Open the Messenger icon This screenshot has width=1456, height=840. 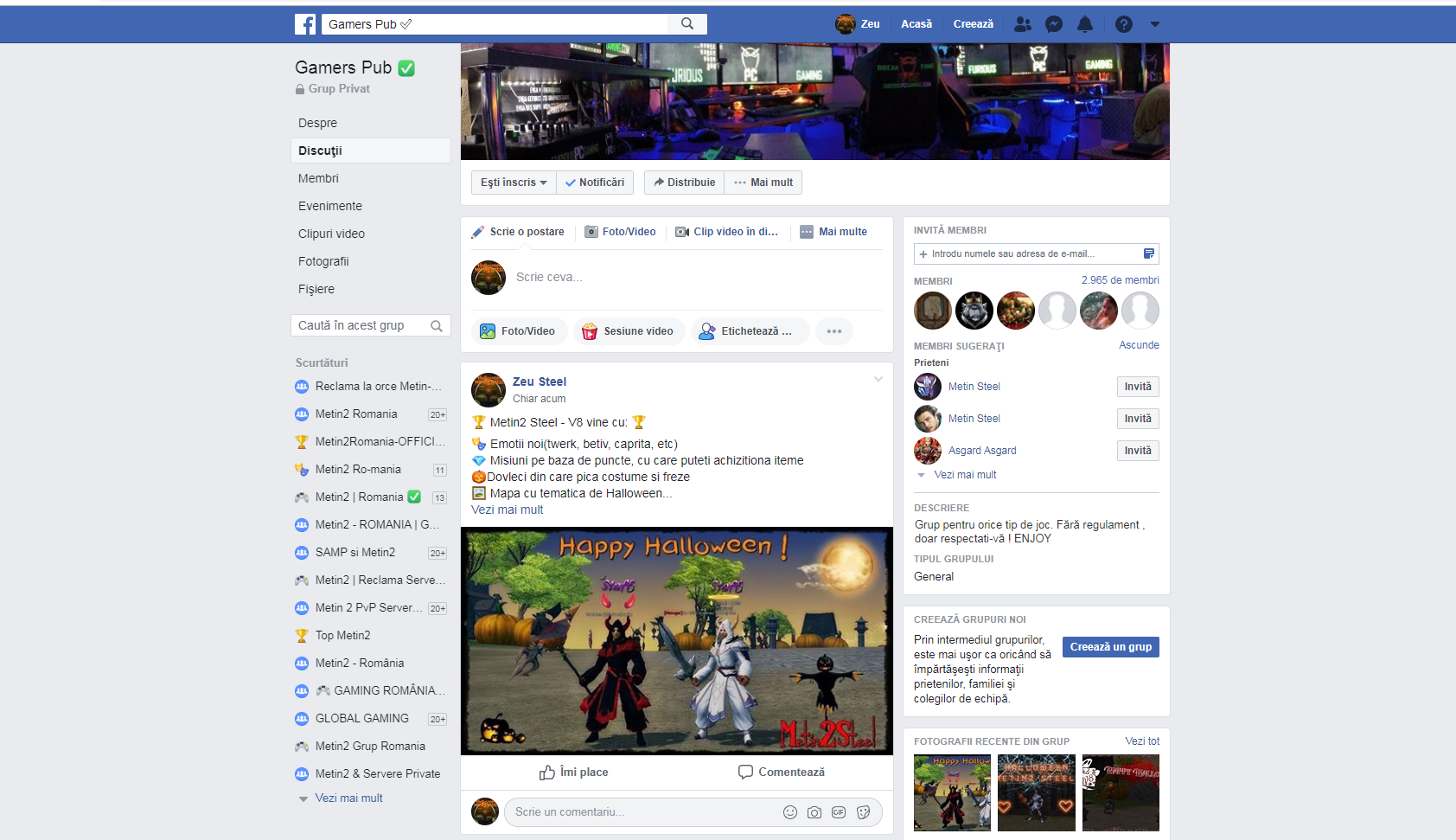[1054, 24]
